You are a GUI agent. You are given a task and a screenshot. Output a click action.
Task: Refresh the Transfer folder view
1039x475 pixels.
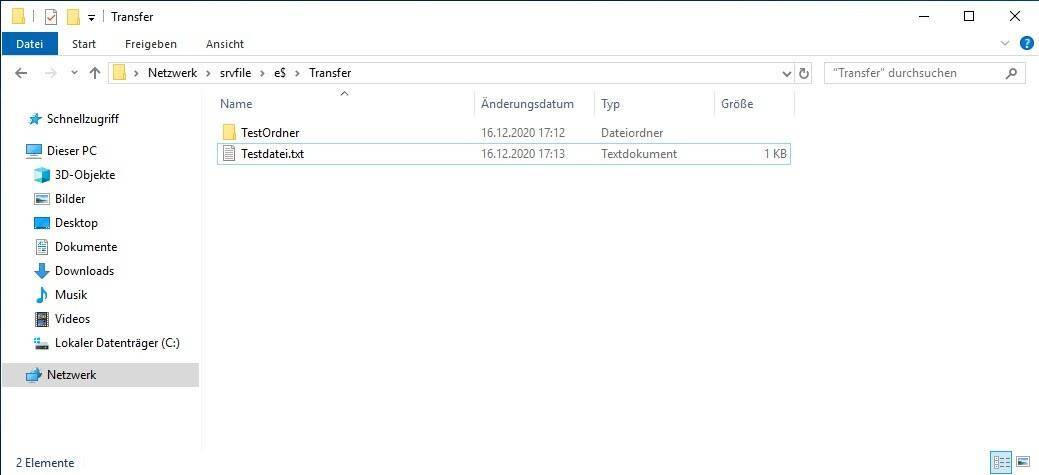(x=804, y=73)
